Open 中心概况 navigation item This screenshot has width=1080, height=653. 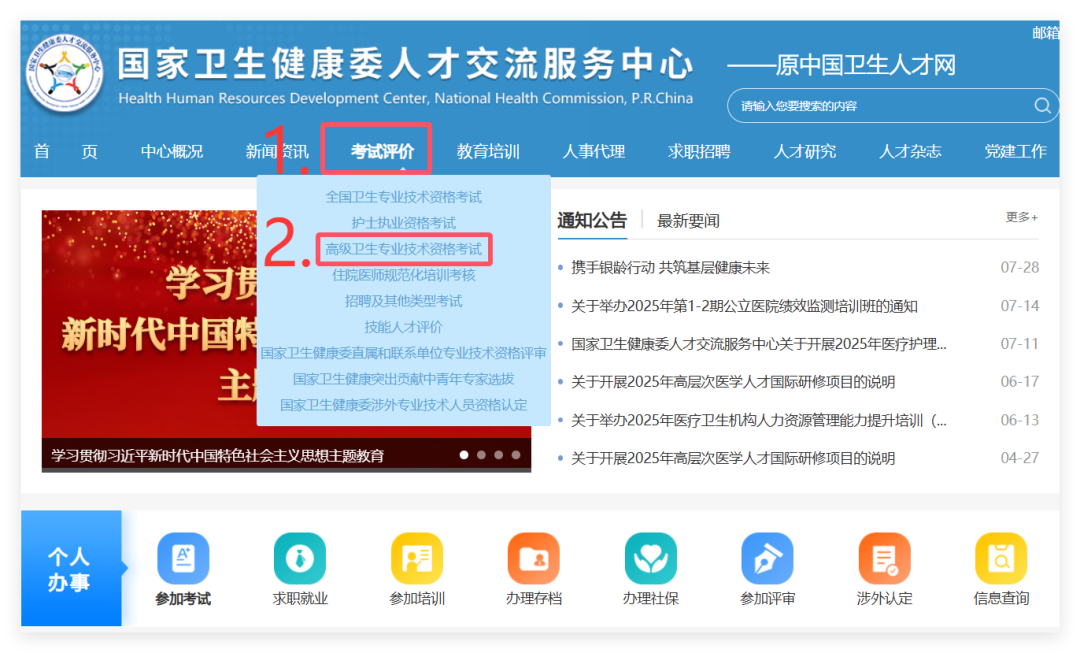pos(172,152)
